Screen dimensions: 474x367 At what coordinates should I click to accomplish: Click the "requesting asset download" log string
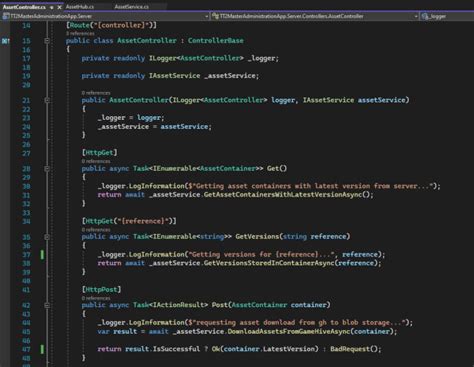(298, 323)
